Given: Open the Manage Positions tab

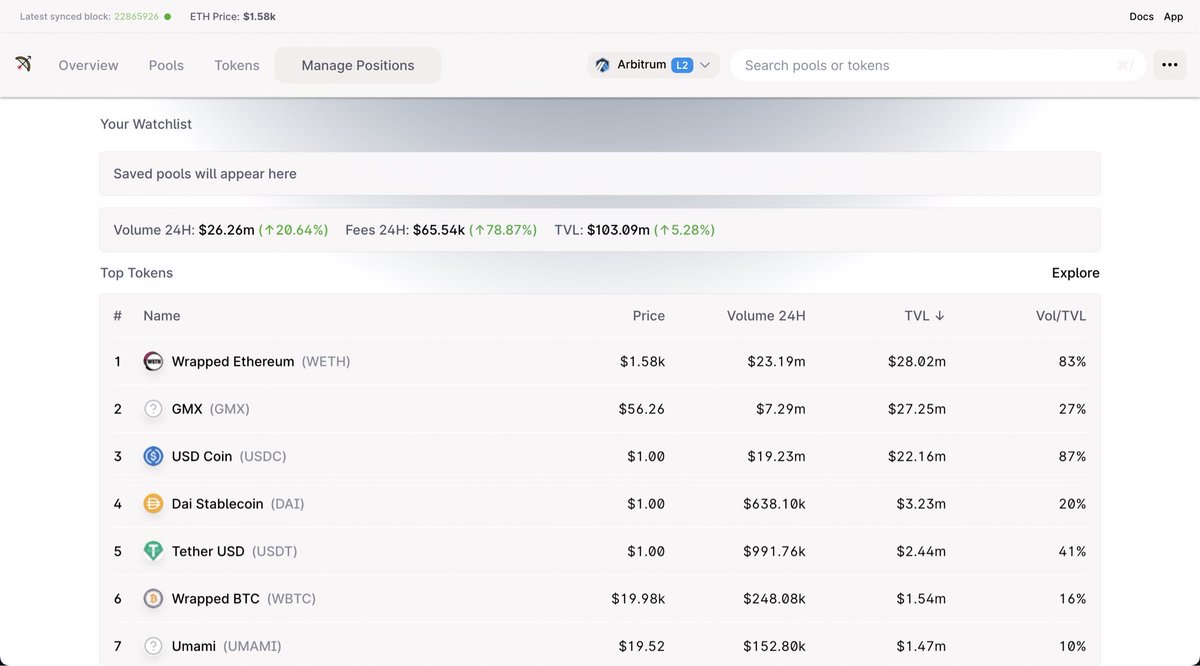Looking at the screenshot, I should pyautogui.click(x=358, y=65).
